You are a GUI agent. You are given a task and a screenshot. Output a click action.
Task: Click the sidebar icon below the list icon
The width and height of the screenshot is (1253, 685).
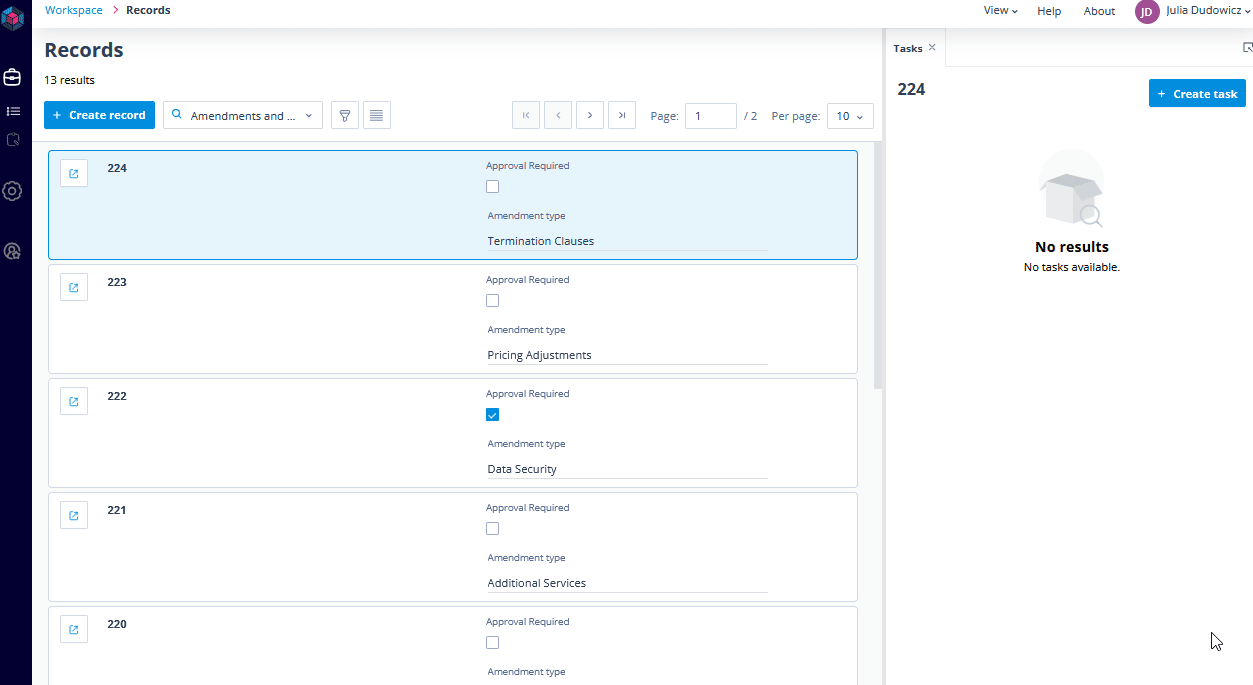point(13,140)
